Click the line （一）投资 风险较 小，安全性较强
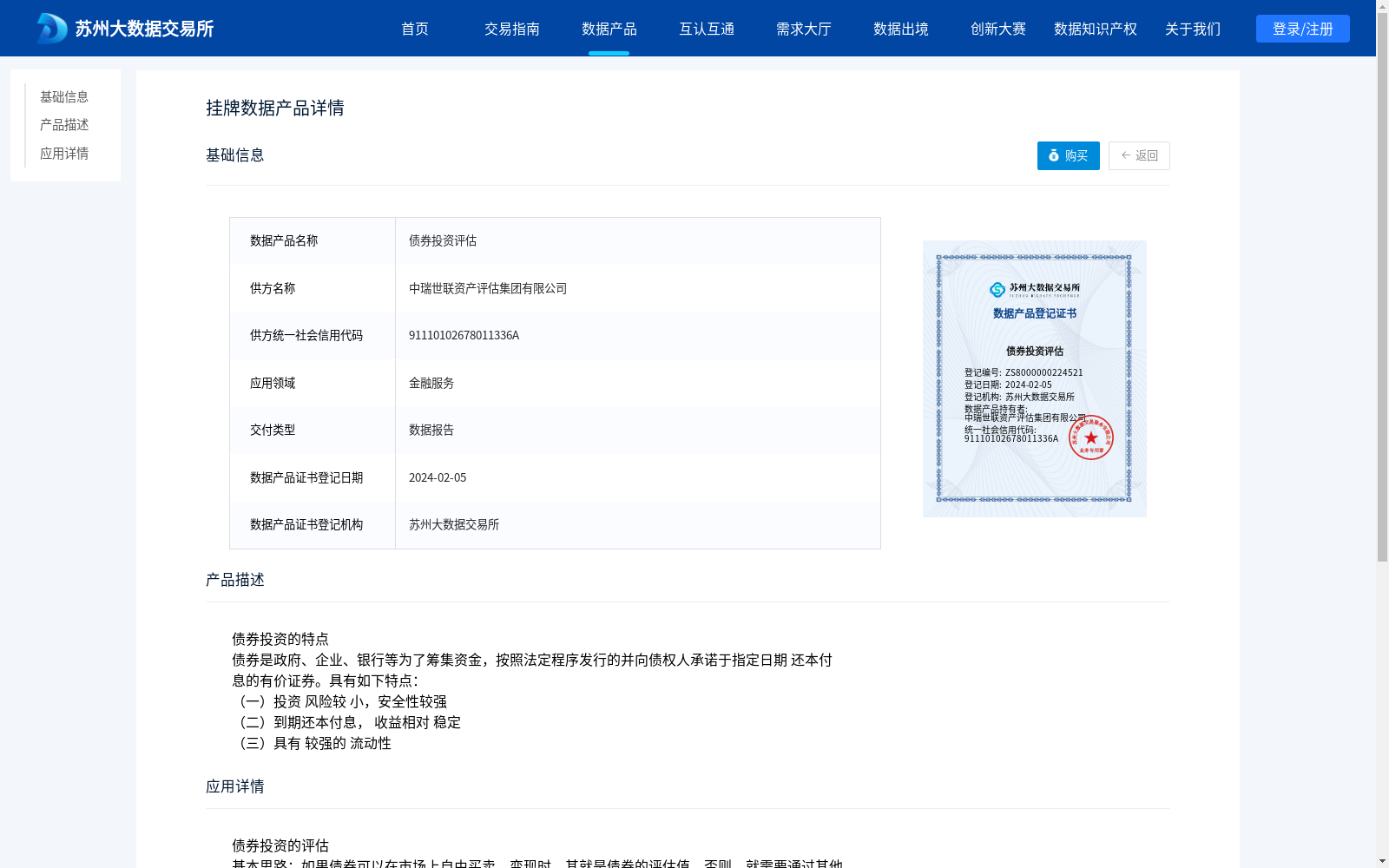The image size is (1389, 868). 340,701
